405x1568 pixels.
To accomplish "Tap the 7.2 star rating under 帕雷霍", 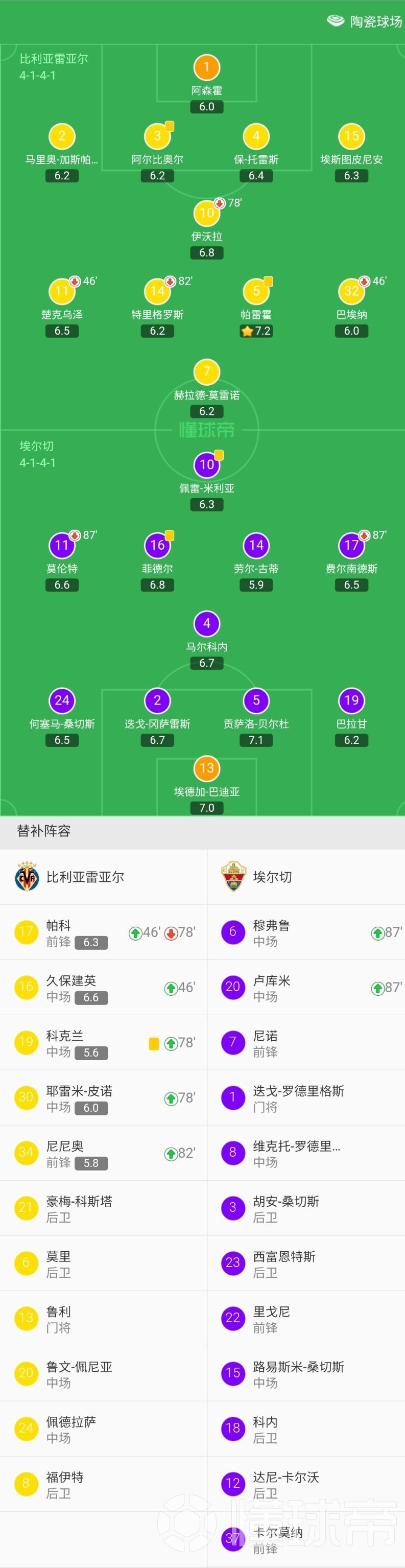I will (x=256, y=331).
